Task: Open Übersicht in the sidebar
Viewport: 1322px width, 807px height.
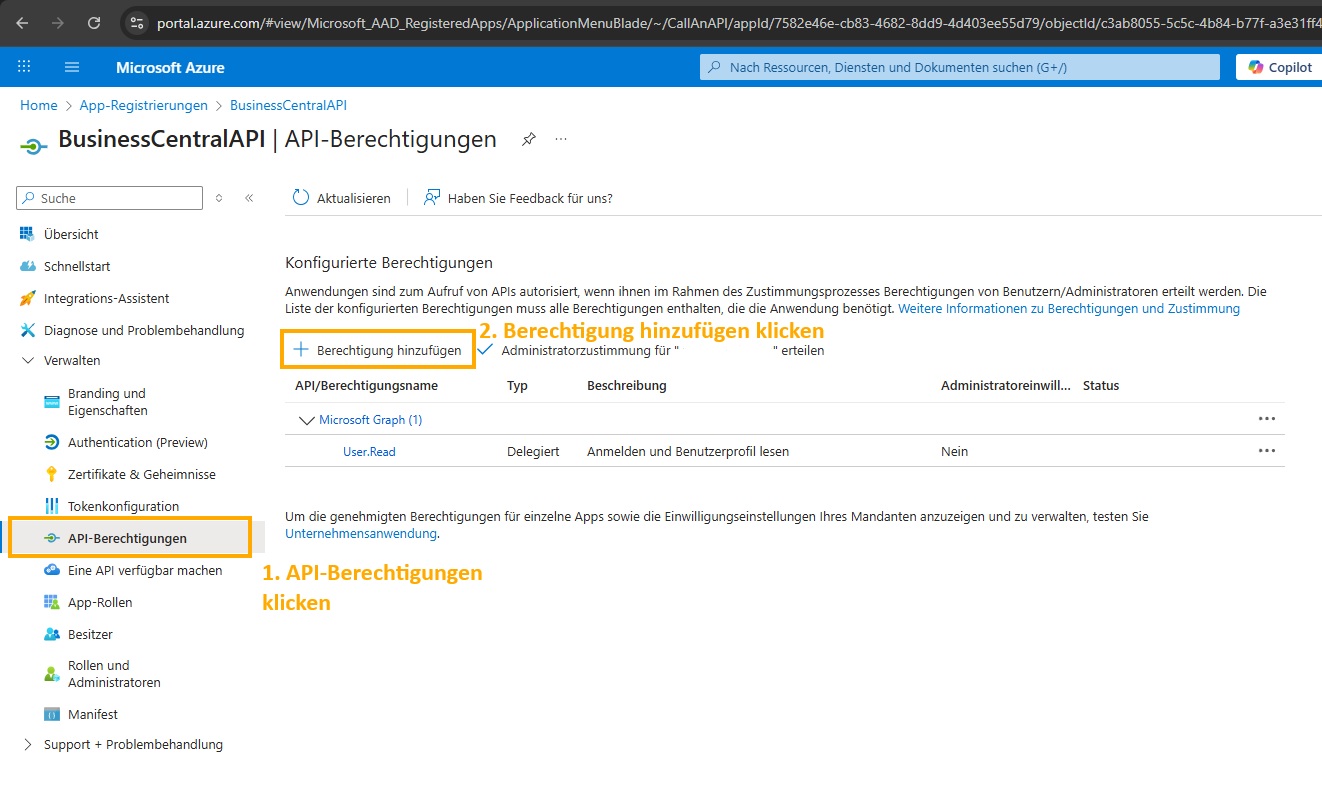Action: pyautogui.click(x=71, y=234)
